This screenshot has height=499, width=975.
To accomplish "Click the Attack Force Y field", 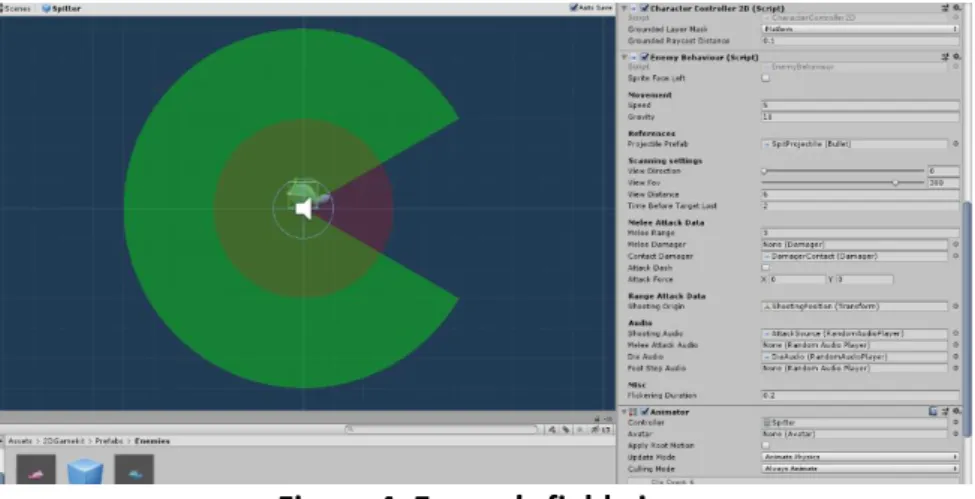I will coord(864,279).
